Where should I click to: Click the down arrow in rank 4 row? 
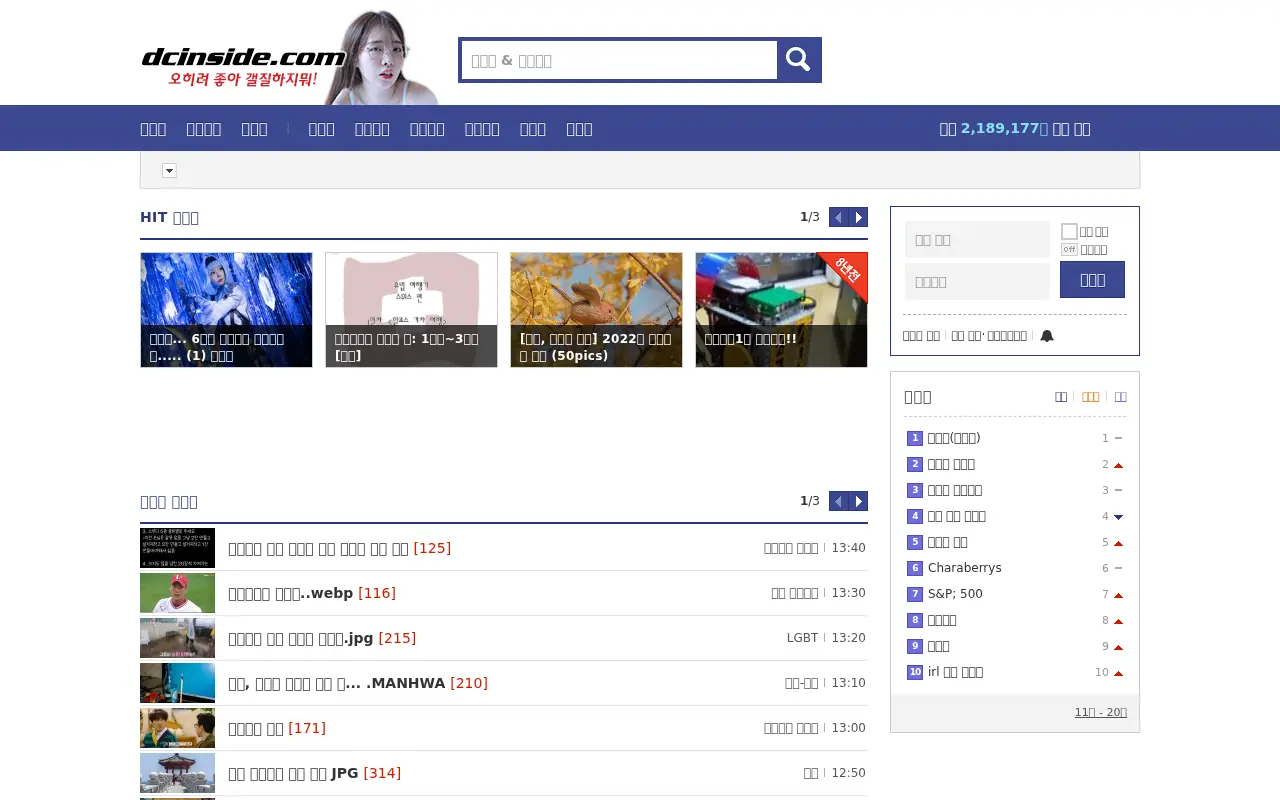(x=1118, y=517)
